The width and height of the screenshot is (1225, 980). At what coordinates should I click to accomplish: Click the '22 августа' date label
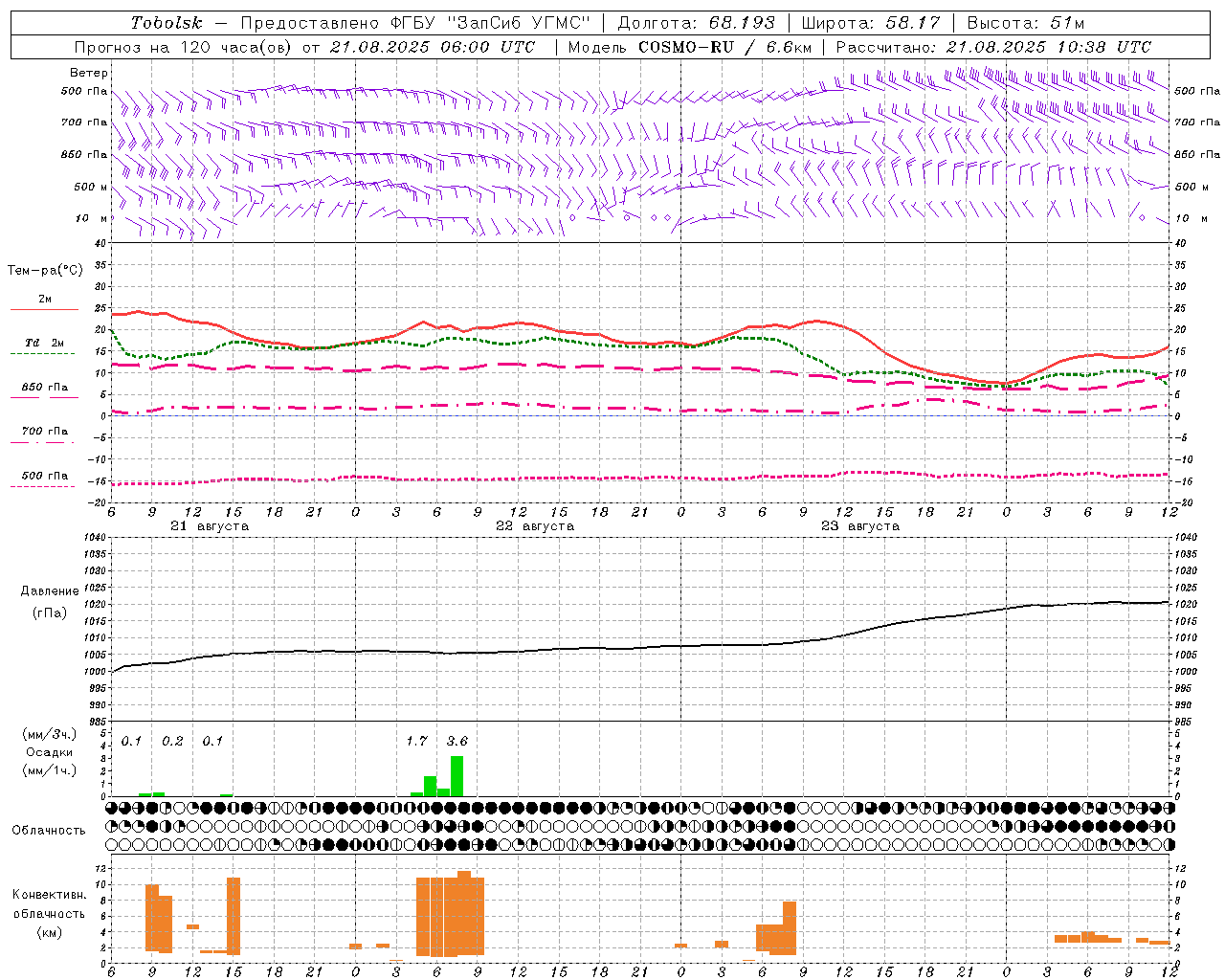[535, 526]
